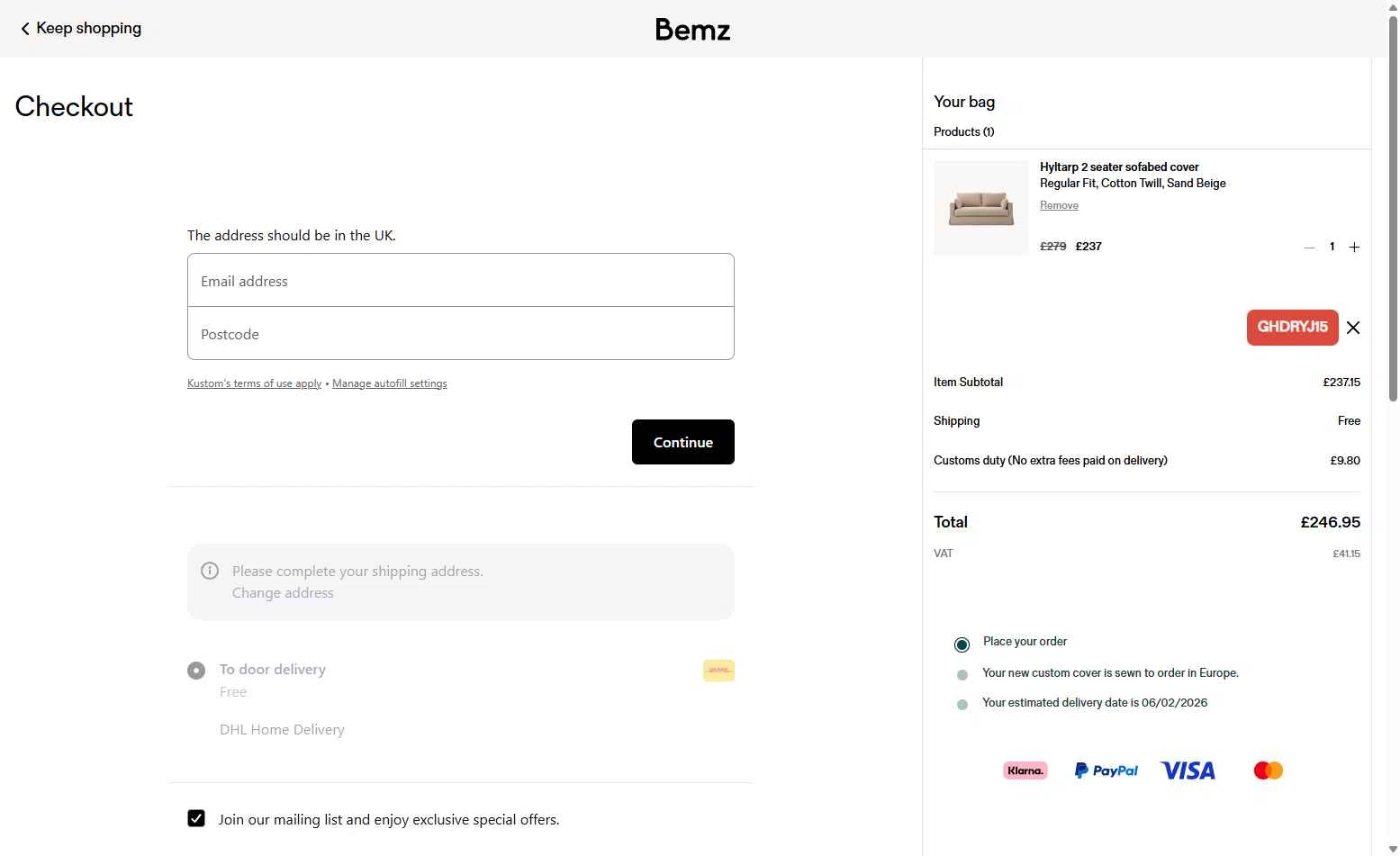Click the Total amount £246.95
This screenshot has width=1400, height=856.
[1330, 522]
